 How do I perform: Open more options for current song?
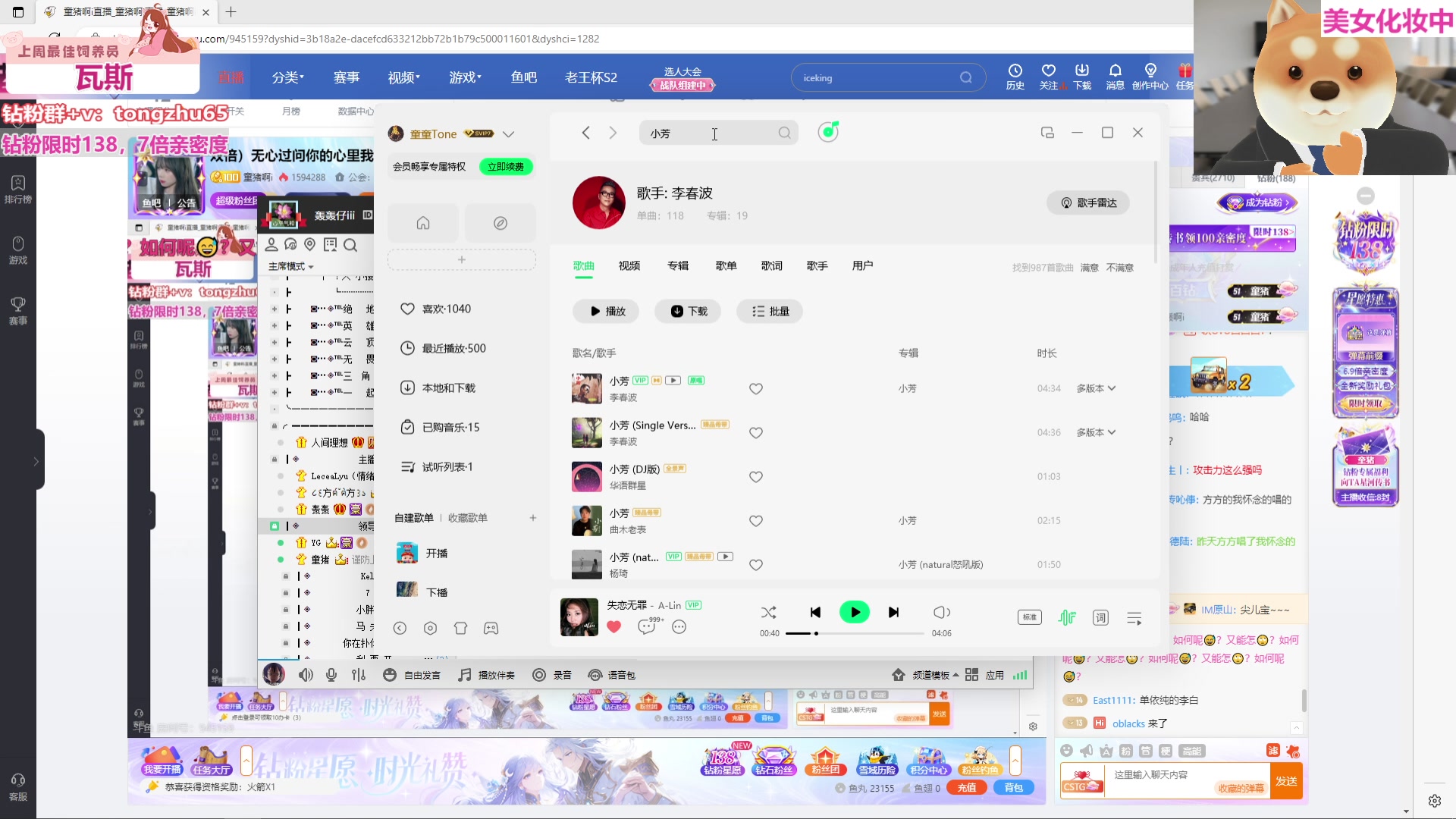point(679,626)
